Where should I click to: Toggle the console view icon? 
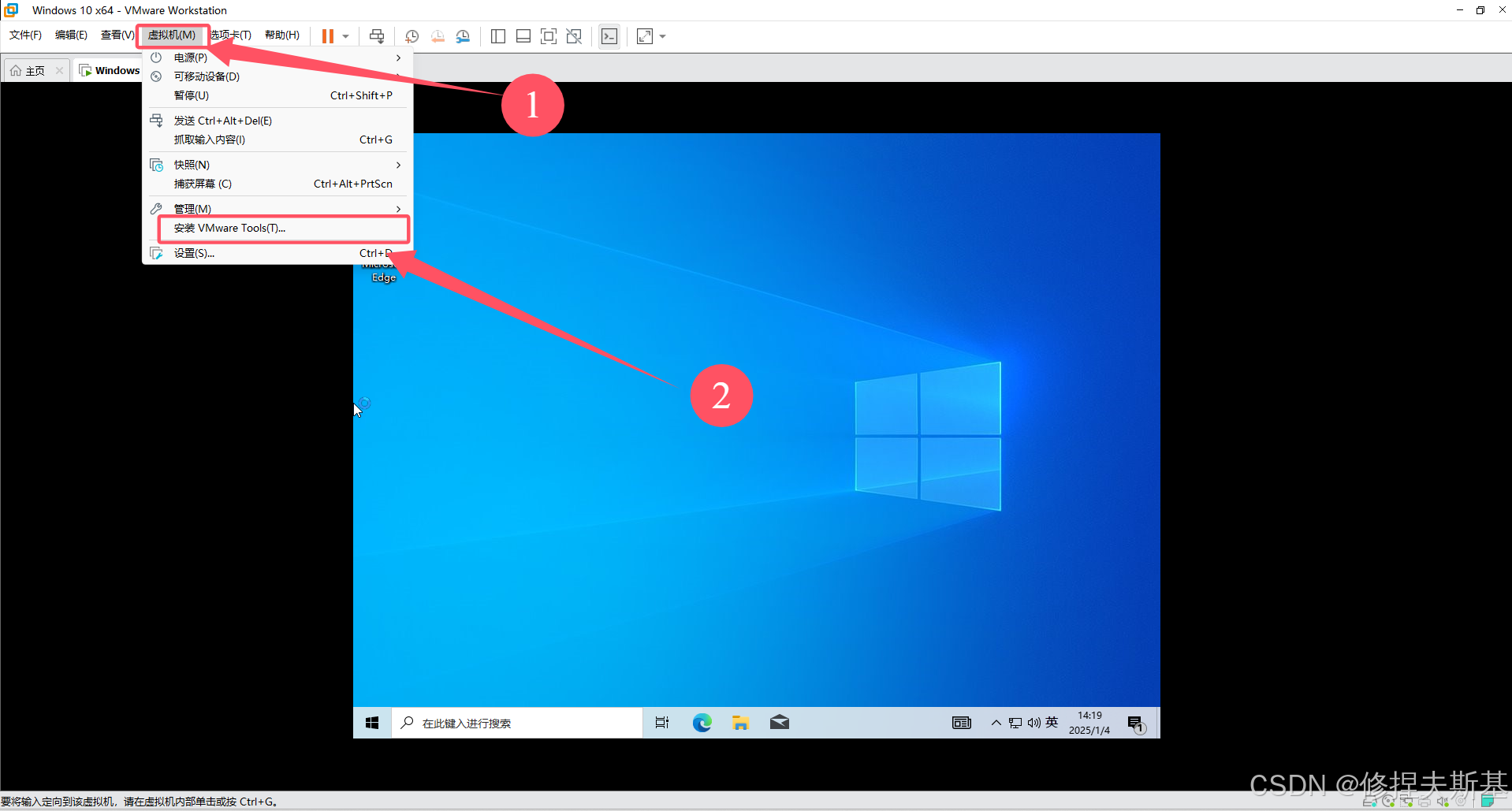pyautogui.click(x=609, y=36)
